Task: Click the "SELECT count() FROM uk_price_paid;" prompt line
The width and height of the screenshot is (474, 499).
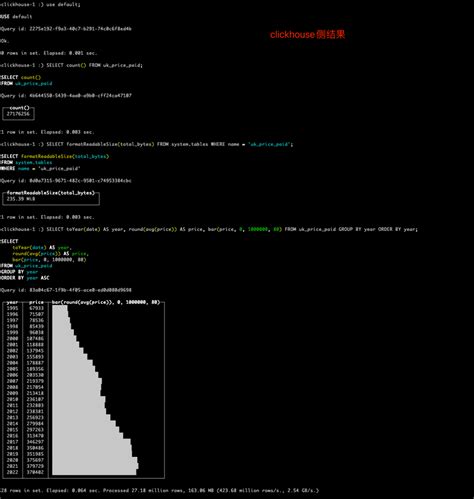Action: (x=71, y=65)
